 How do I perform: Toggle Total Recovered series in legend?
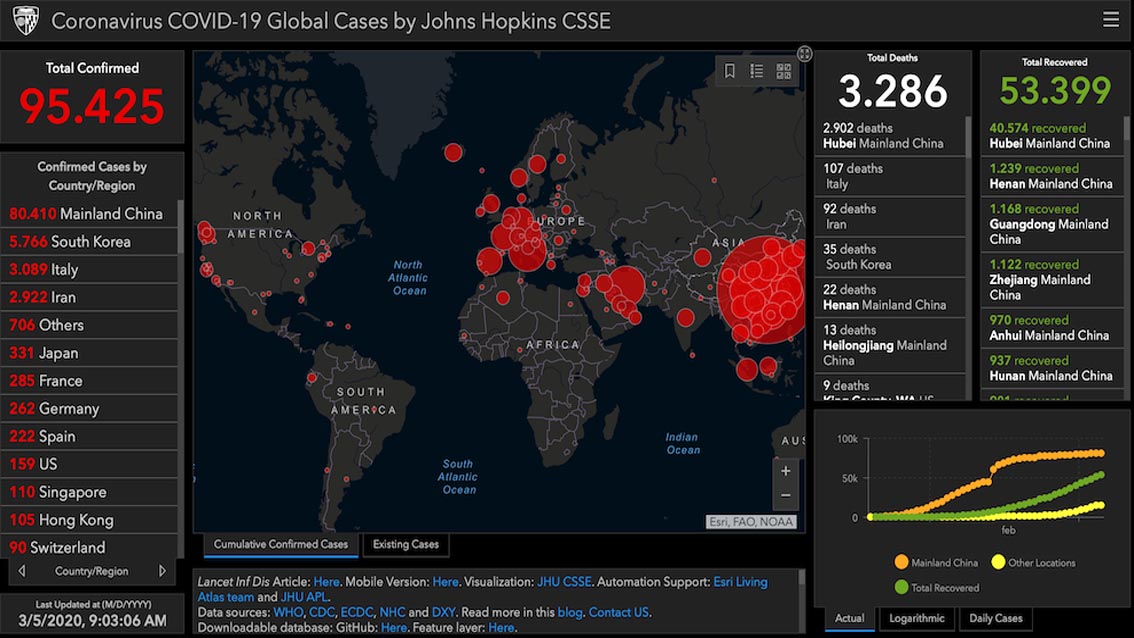pos(937,587)
